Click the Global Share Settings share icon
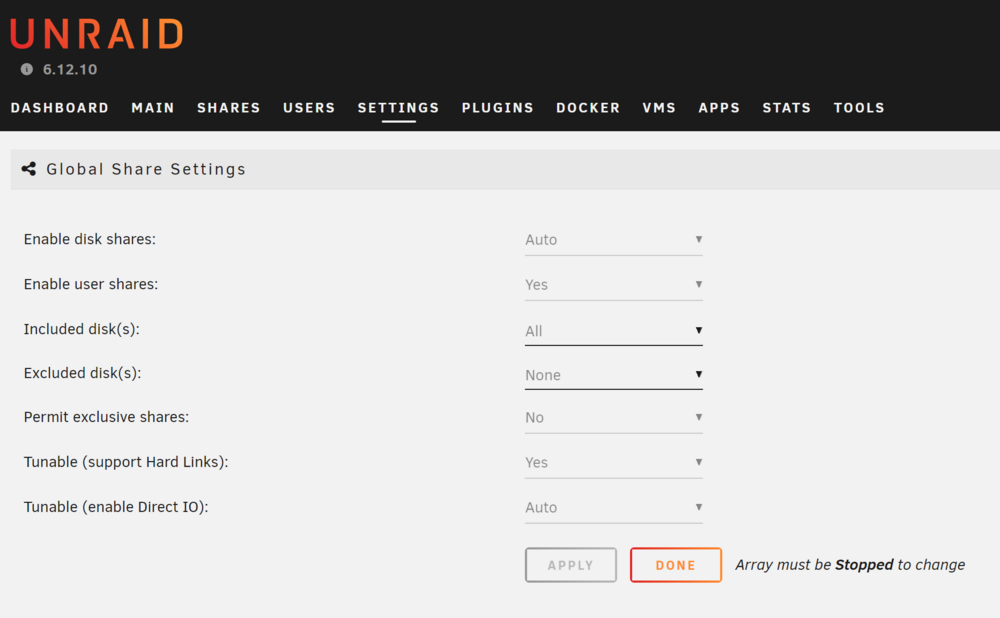Viewport: 1000px width, 618px height. click(29, 169)
